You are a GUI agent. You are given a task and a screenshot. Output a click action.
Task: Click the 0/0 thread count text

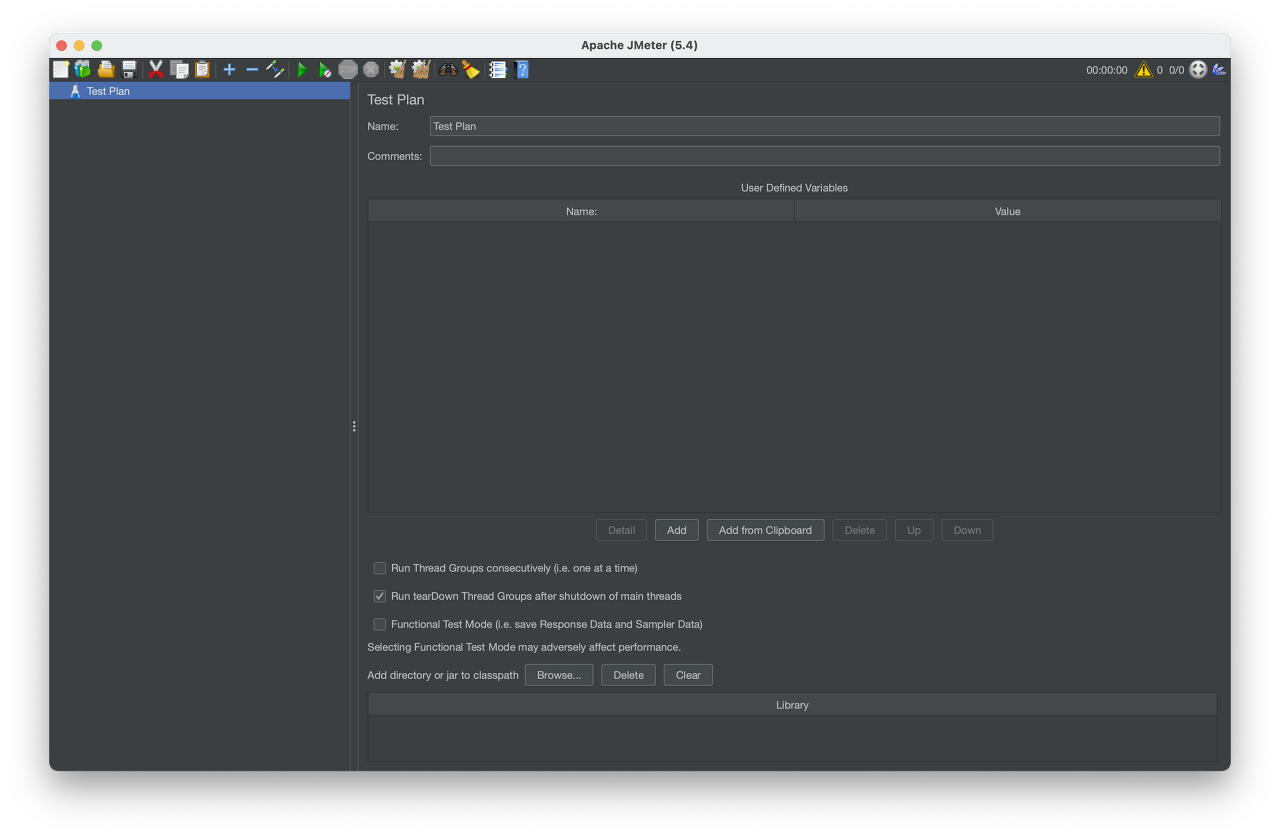pyautogui.click(x=1176, y=70)
